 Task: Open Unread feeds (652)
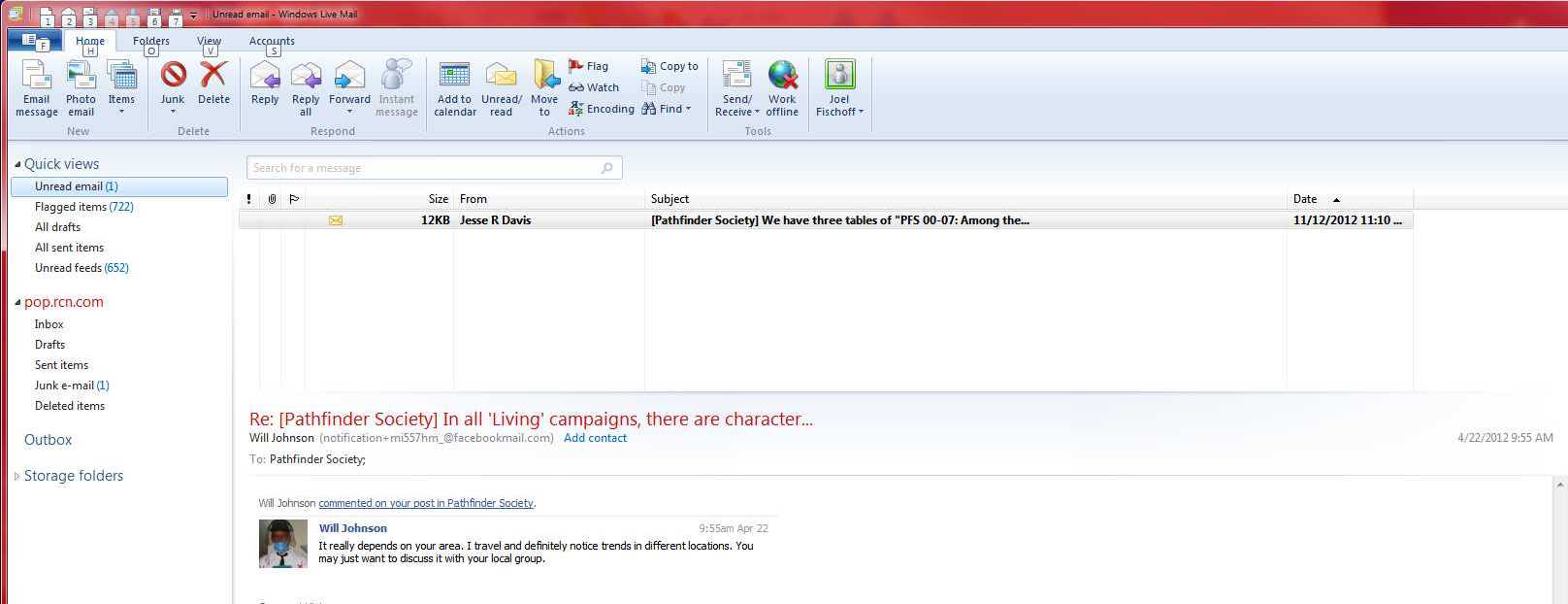[82, 268]
